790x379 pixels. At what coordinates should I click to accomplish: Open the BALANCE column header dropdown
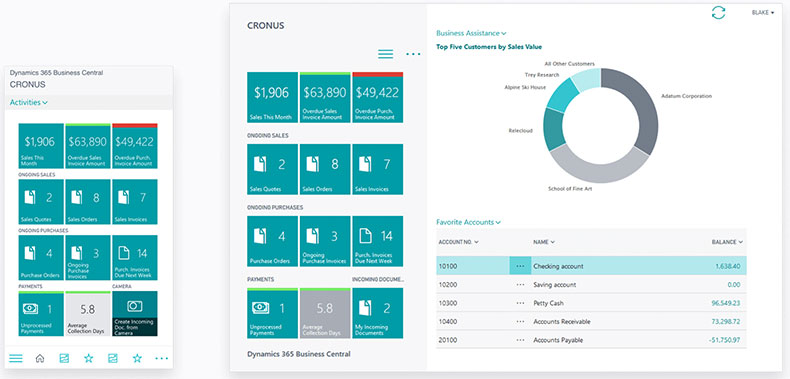[728, 242]
